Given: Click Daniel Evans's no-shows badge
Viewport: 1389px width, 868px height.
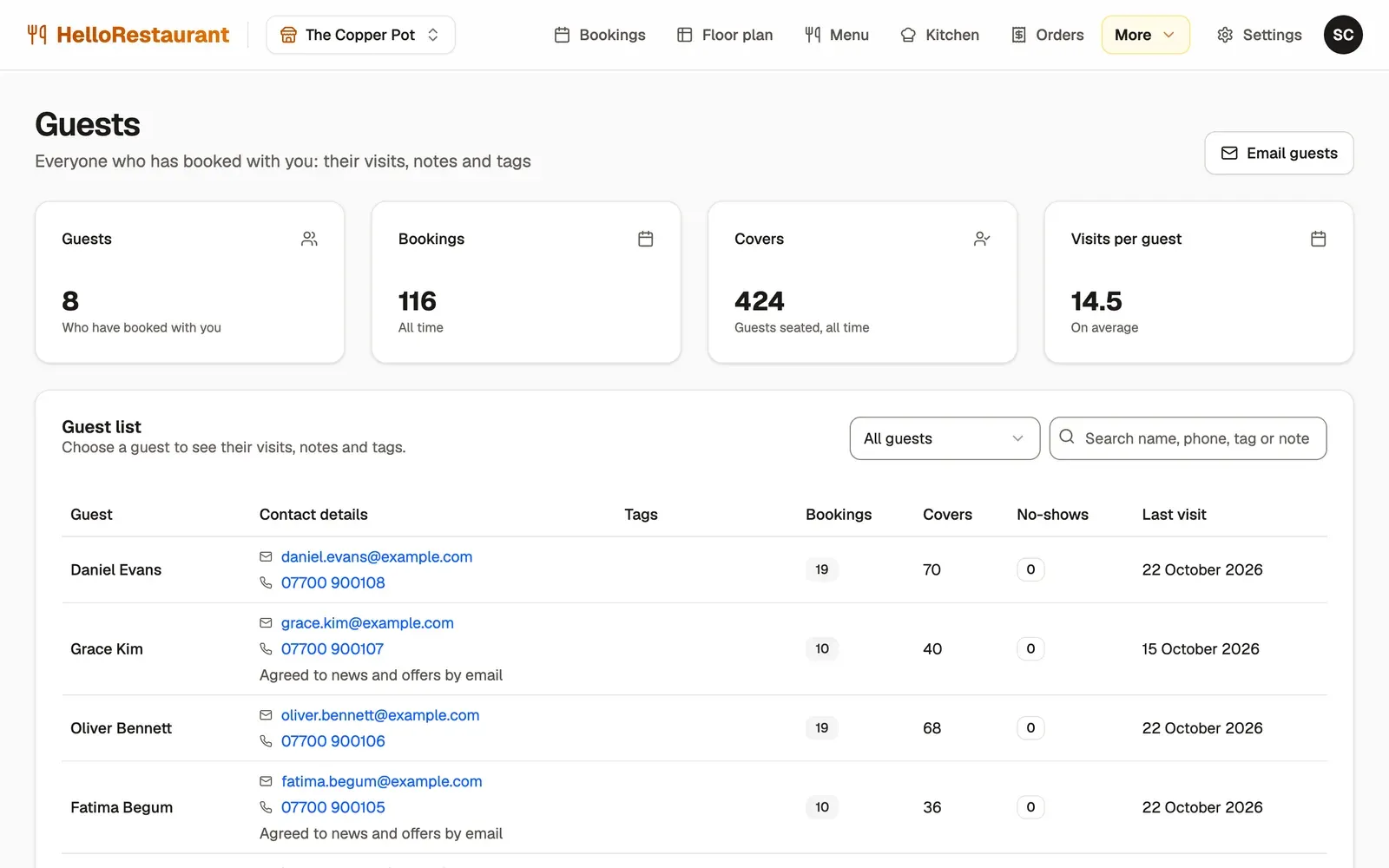Looking at the screenshot, I should (1030, 569).
